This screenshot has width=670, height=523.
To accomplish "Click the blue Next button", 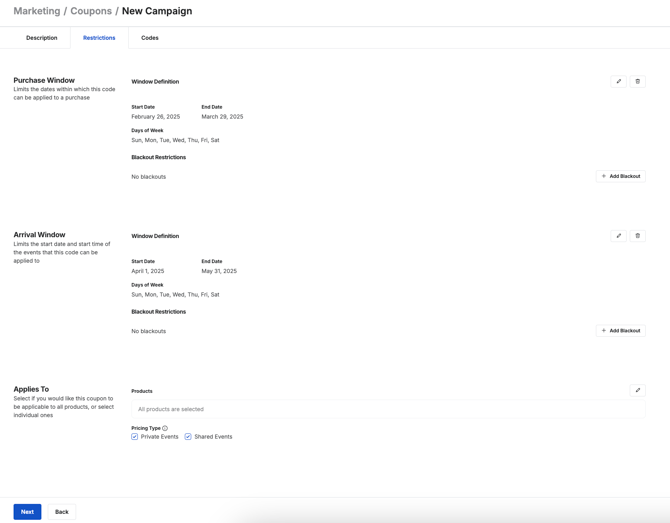I will pos(27,512).
